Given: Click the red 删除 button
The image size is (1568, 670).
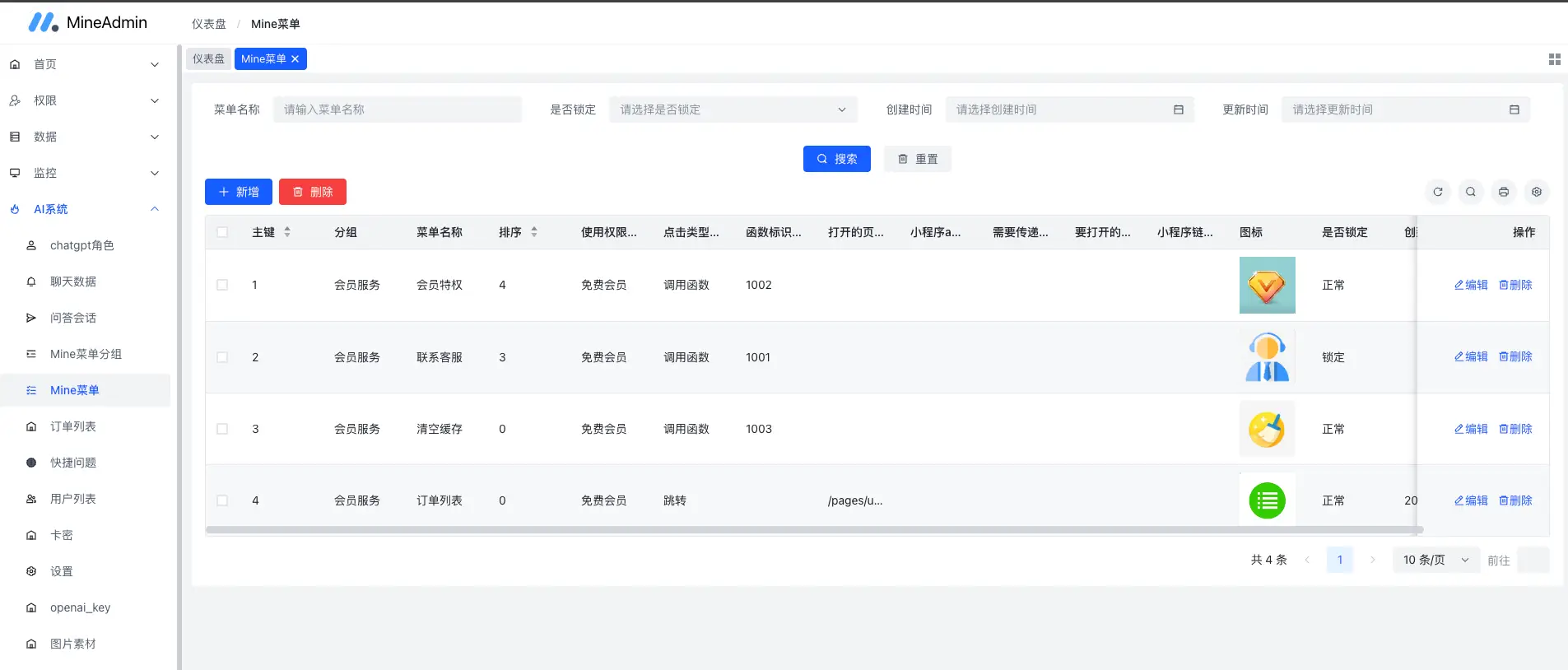Looking at the screenshot, I should point(313,192).
